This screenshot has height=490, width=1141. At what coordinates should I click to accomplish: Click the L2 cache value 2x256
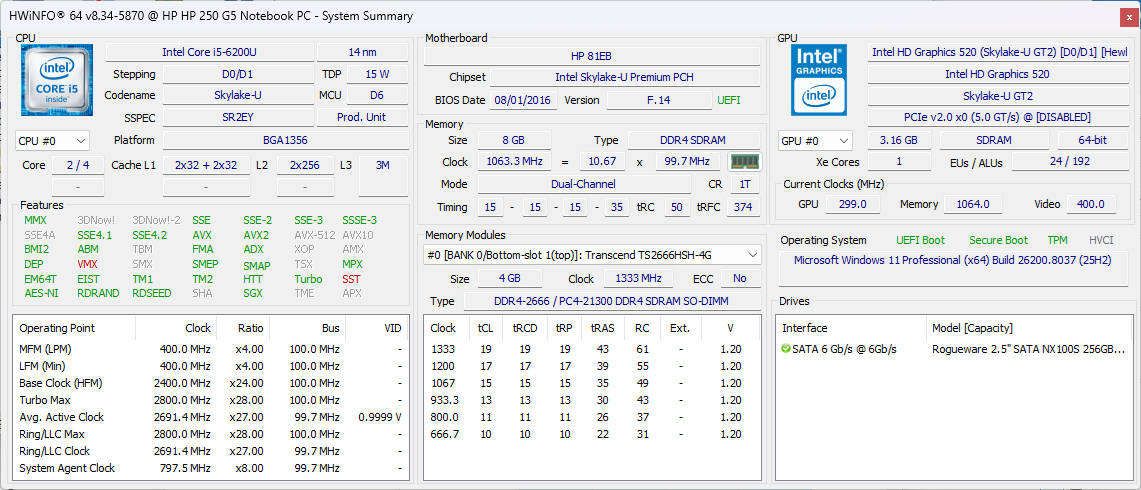(x=305, y=165)
